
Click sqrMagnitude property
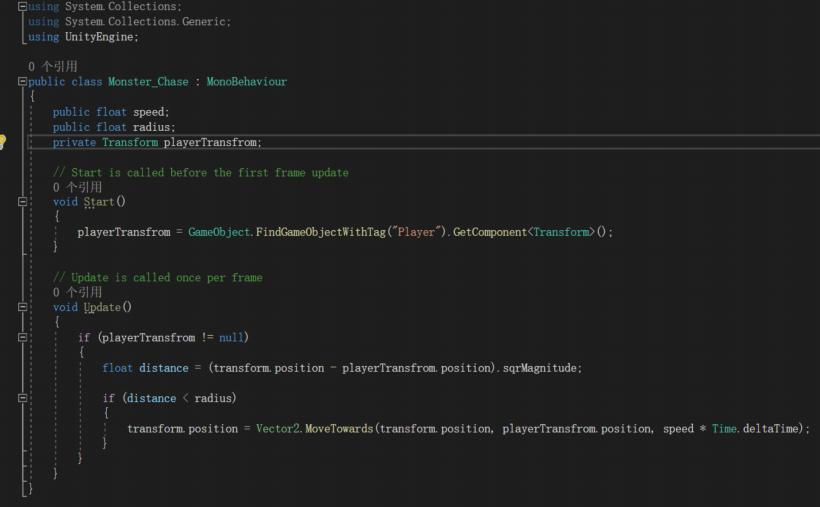[539, 368]
